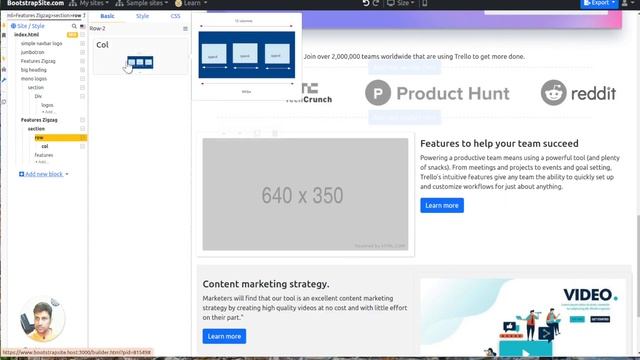Select index.html in the site tree
This screenshot has height=360, width=640.
click(27, 35)
